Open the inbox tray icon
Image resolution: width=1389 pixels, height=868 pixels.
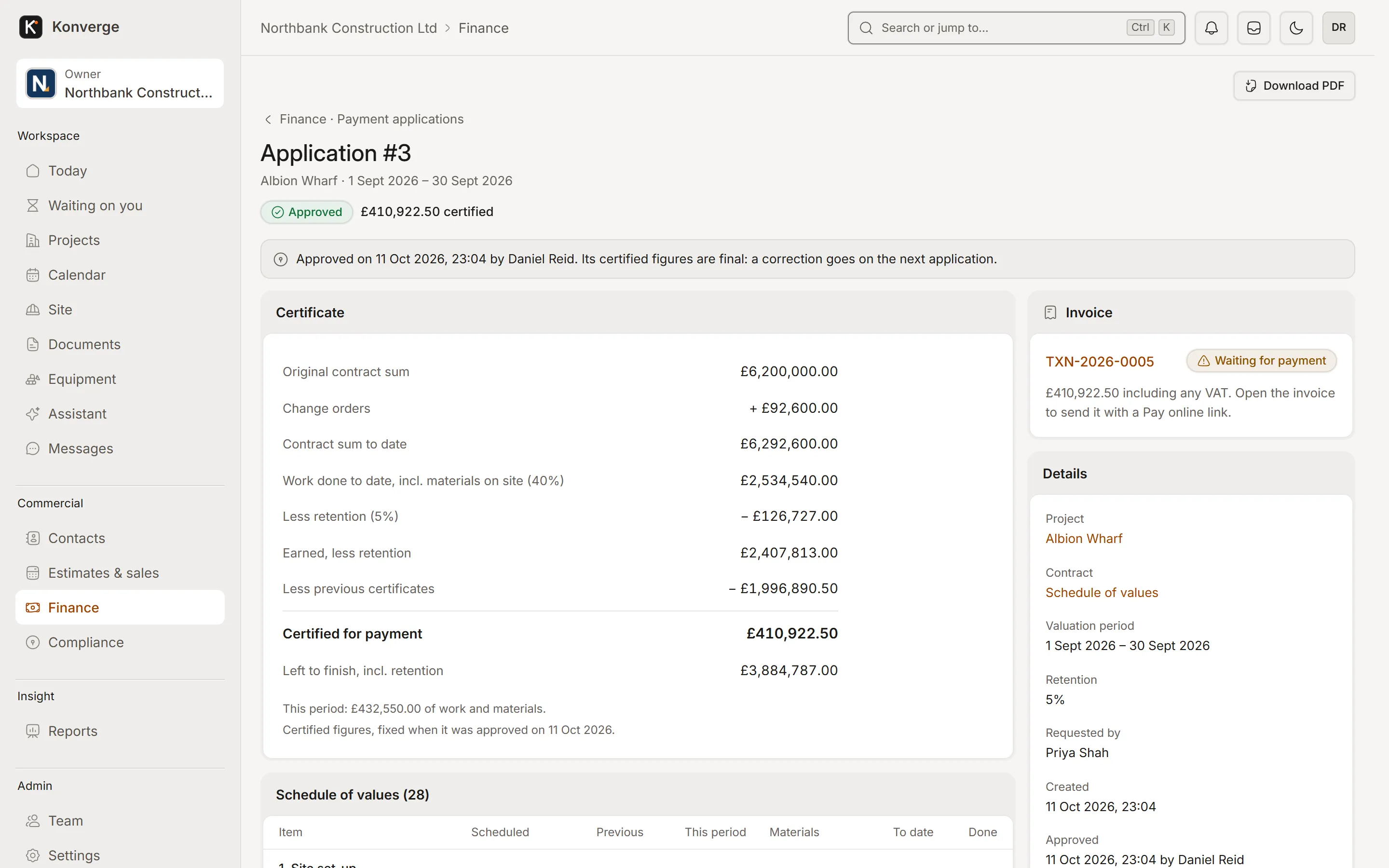tap(1253, 27)
